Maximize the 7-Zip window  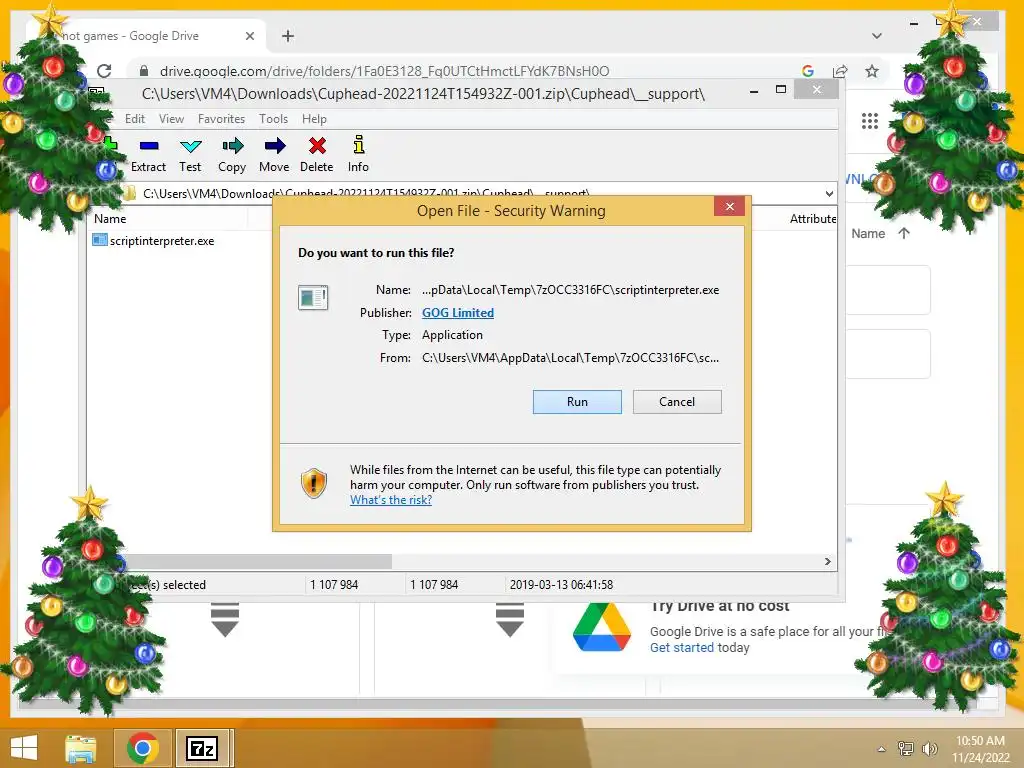coord(781,89)
